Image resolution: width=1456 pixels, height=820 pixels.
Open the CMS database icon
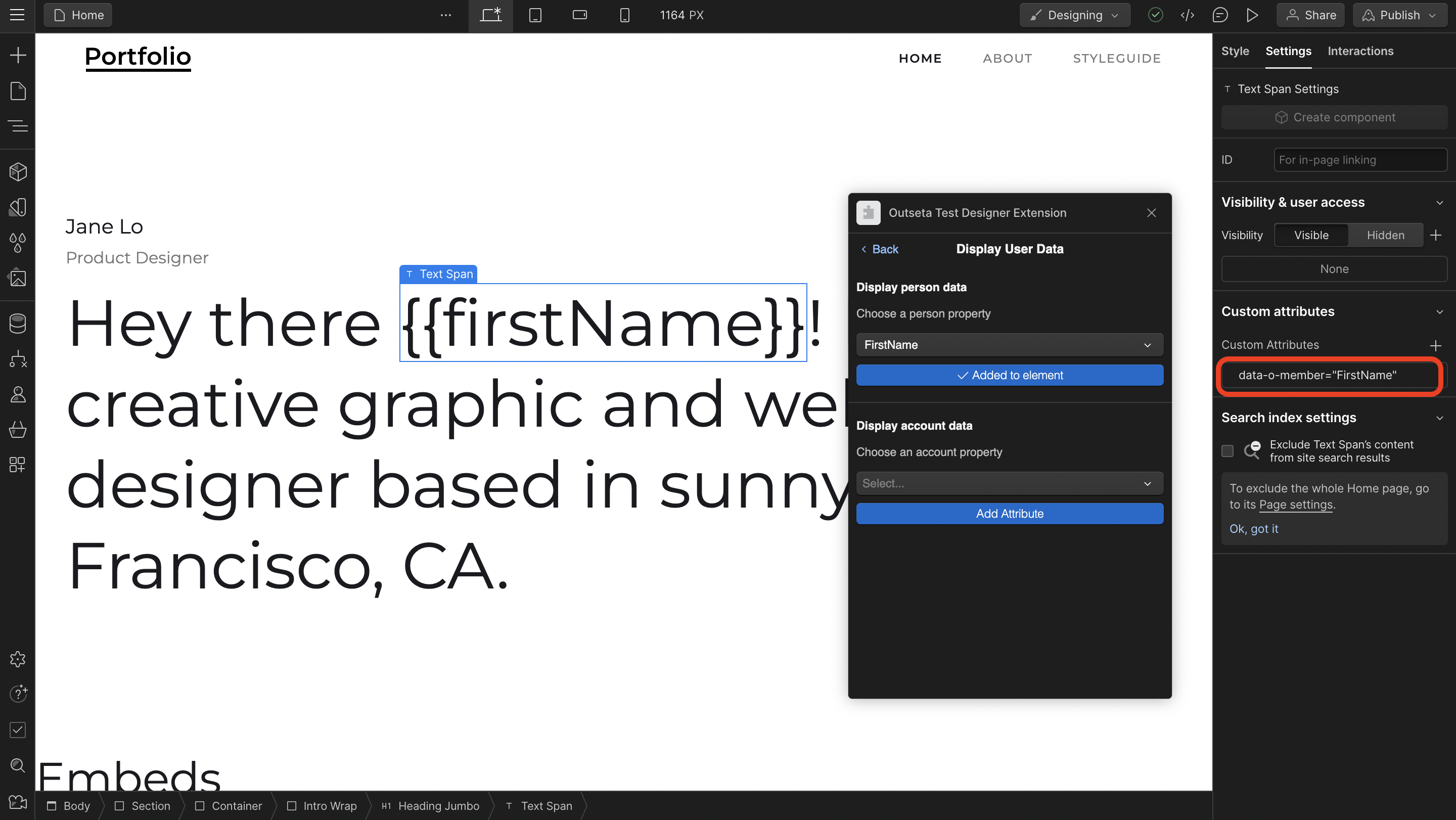coord(18,323)
